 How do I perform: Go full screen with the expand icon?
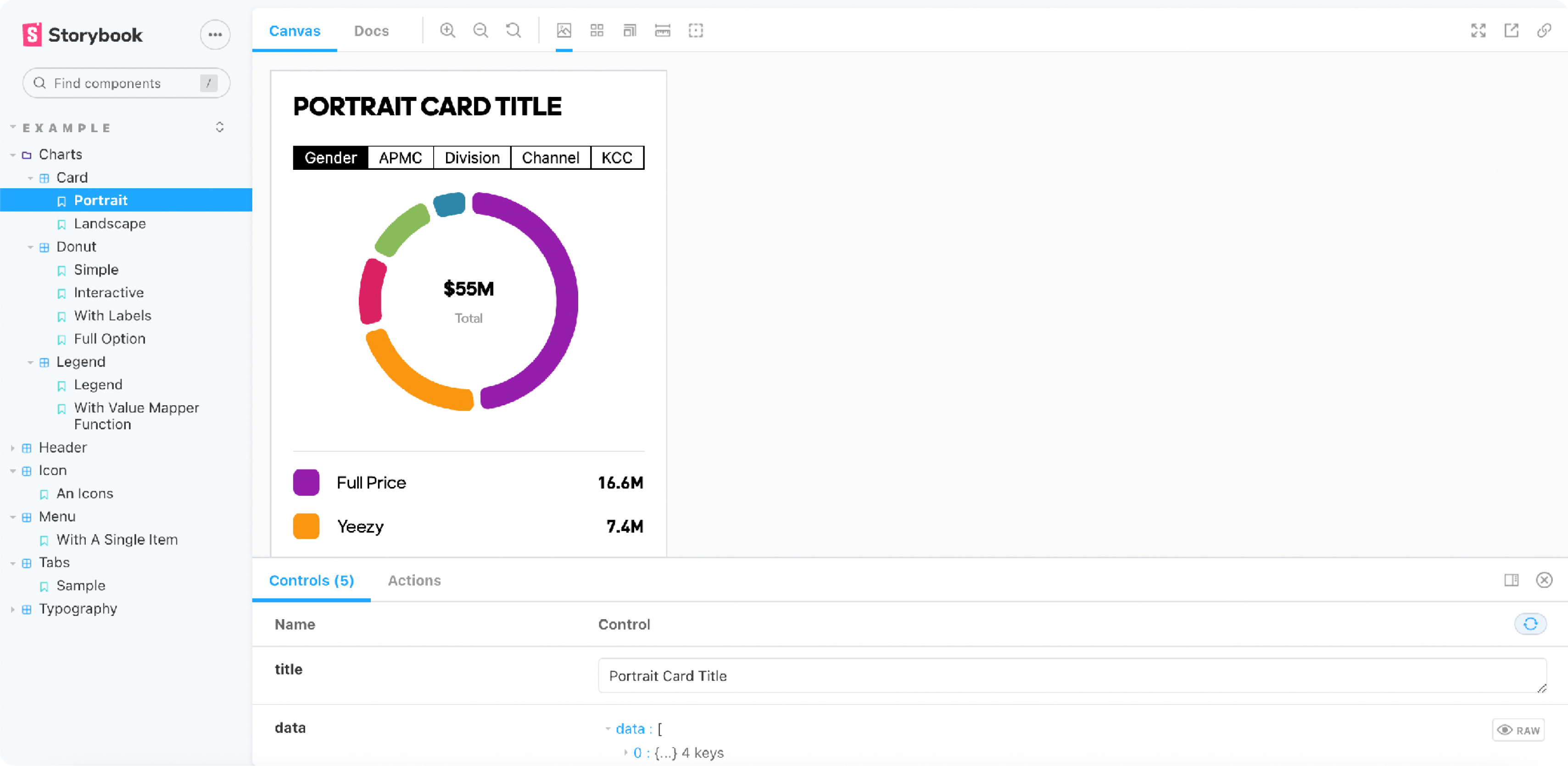pos(1478,30)
